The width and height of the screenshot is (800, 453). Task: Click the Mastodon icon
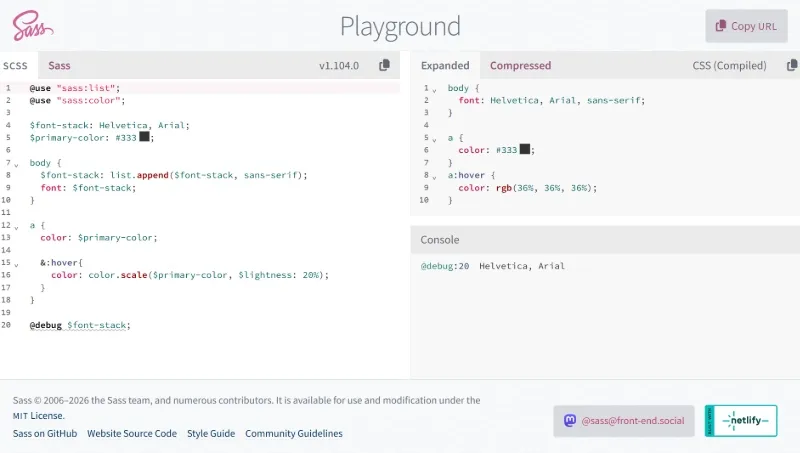click(x=570, y=421)
